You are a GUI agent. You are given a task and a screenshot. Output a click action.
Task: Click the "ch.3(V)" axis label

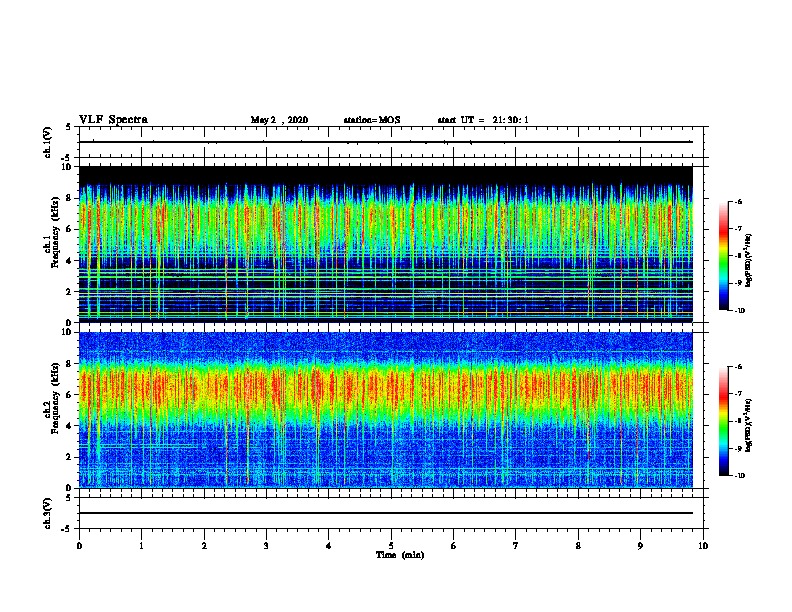(48, 513)
